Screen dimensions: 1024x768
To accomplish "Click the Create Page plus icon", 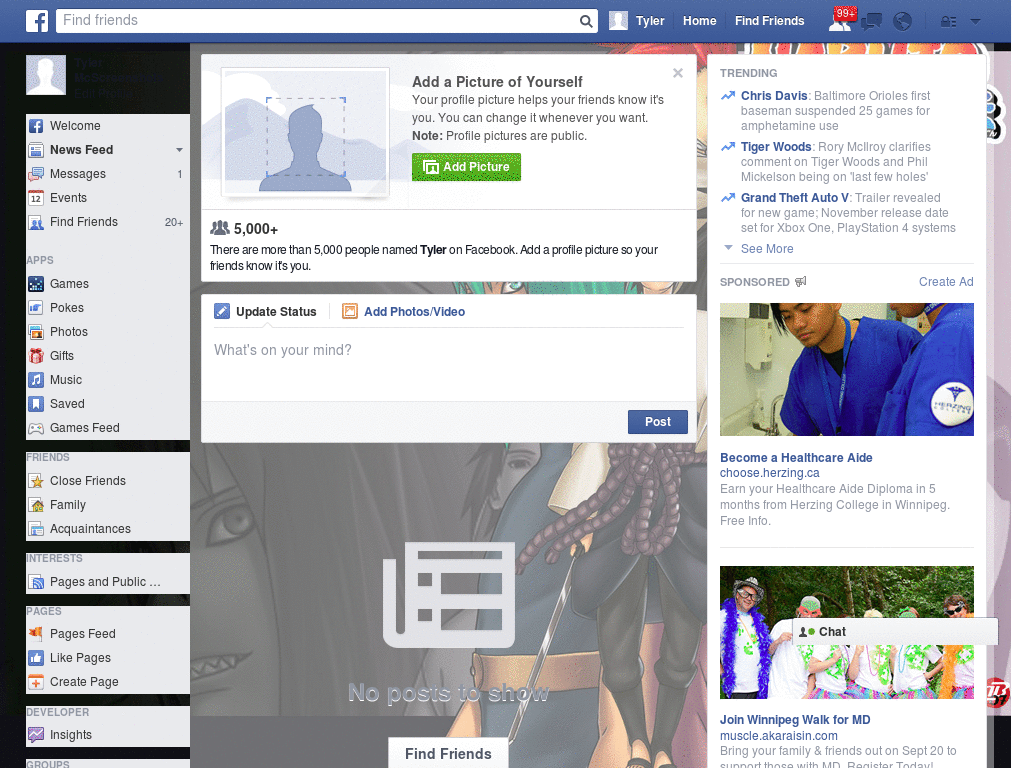I will 36,682.
